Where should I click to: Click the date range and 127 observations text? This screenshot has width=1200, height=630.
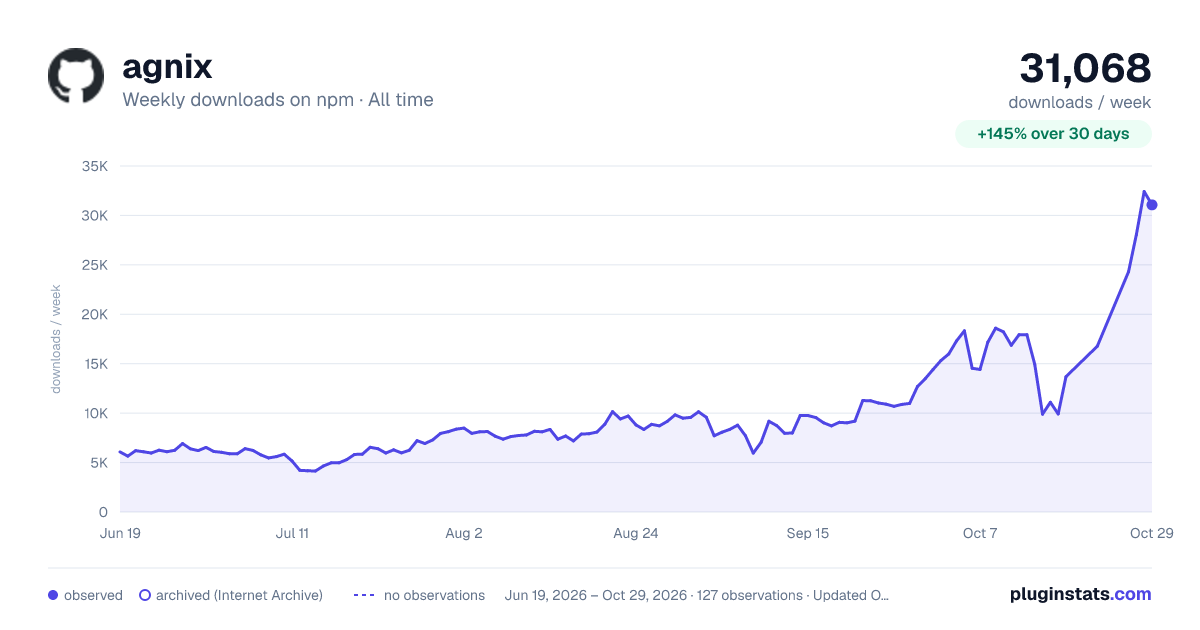[697, 595]
